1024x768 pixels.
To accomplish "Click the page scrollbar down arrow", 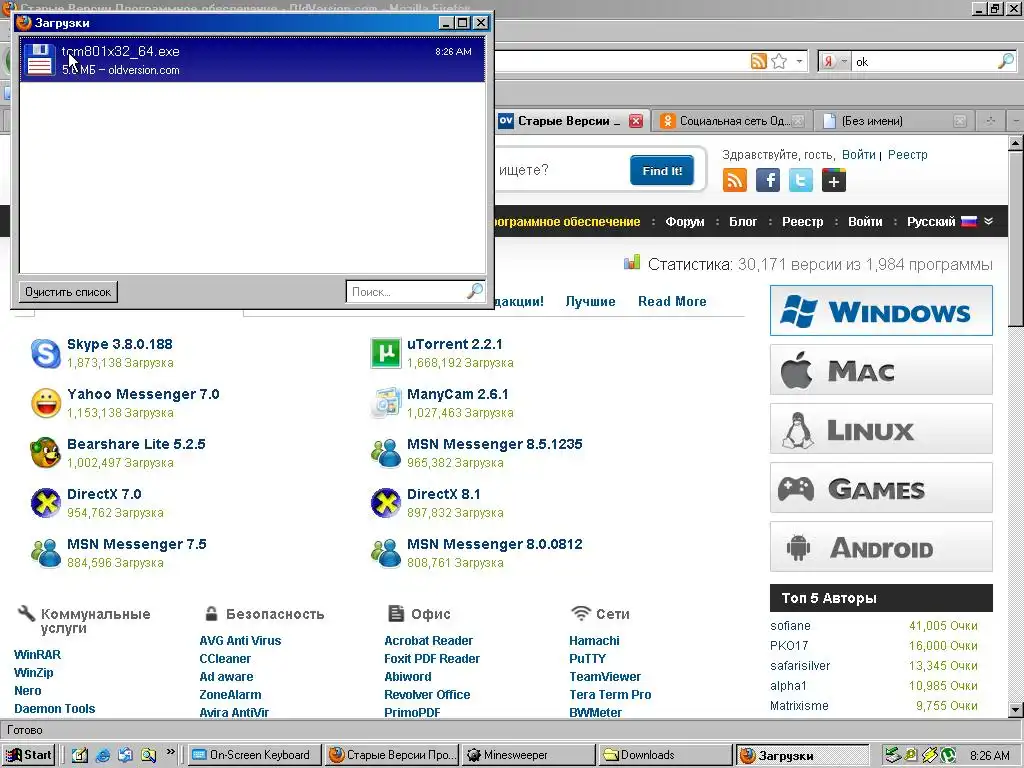I will 1016,710.
